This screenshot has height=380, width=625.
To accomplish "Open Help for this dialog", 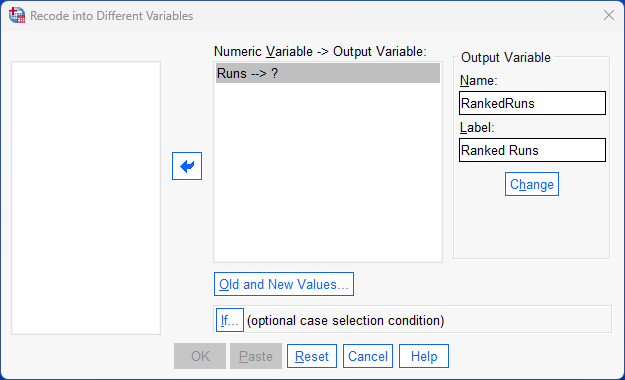I will coord(424,356).
